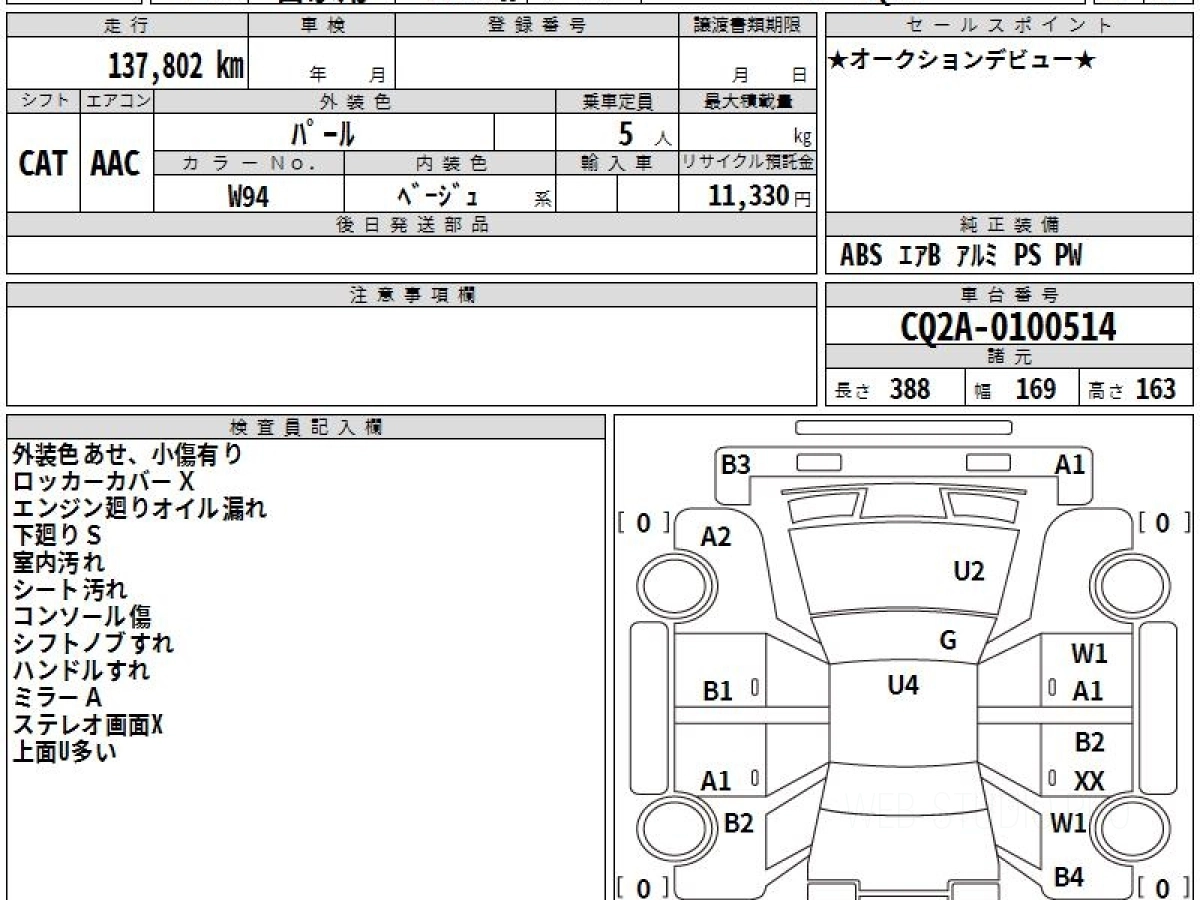Viewport: 1200px width, 900px height.
Task: Click the 長さ 388 dimension cell
Action: (x=895, y=389)
